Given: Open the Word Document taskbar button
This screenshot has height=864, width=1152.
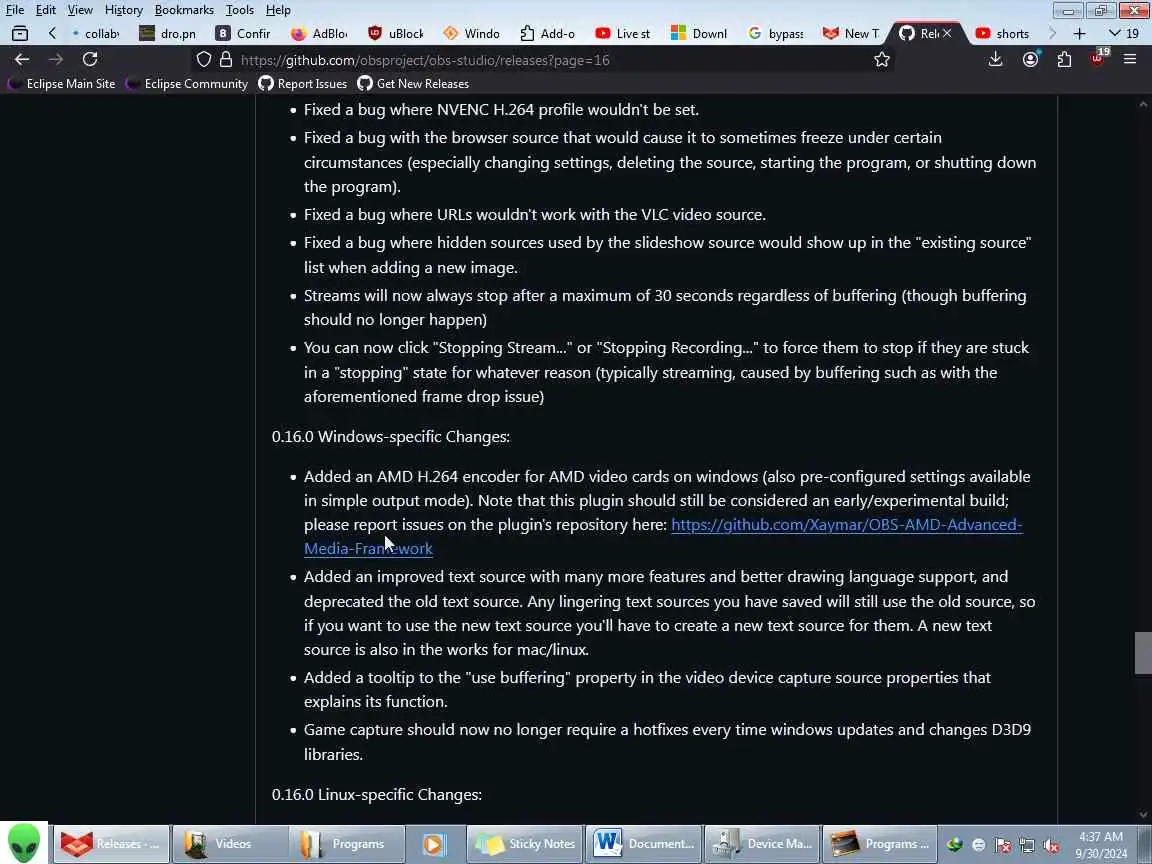Looking at the screenshot, I should (x=644, y=844).
